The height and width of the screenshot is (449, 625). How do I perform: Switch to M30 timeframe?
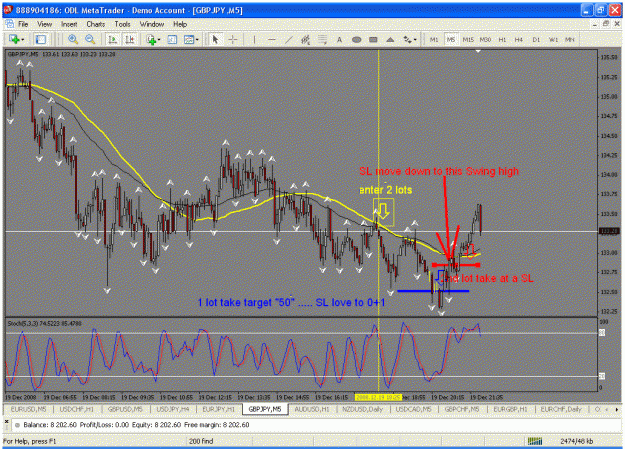[485, 39]
